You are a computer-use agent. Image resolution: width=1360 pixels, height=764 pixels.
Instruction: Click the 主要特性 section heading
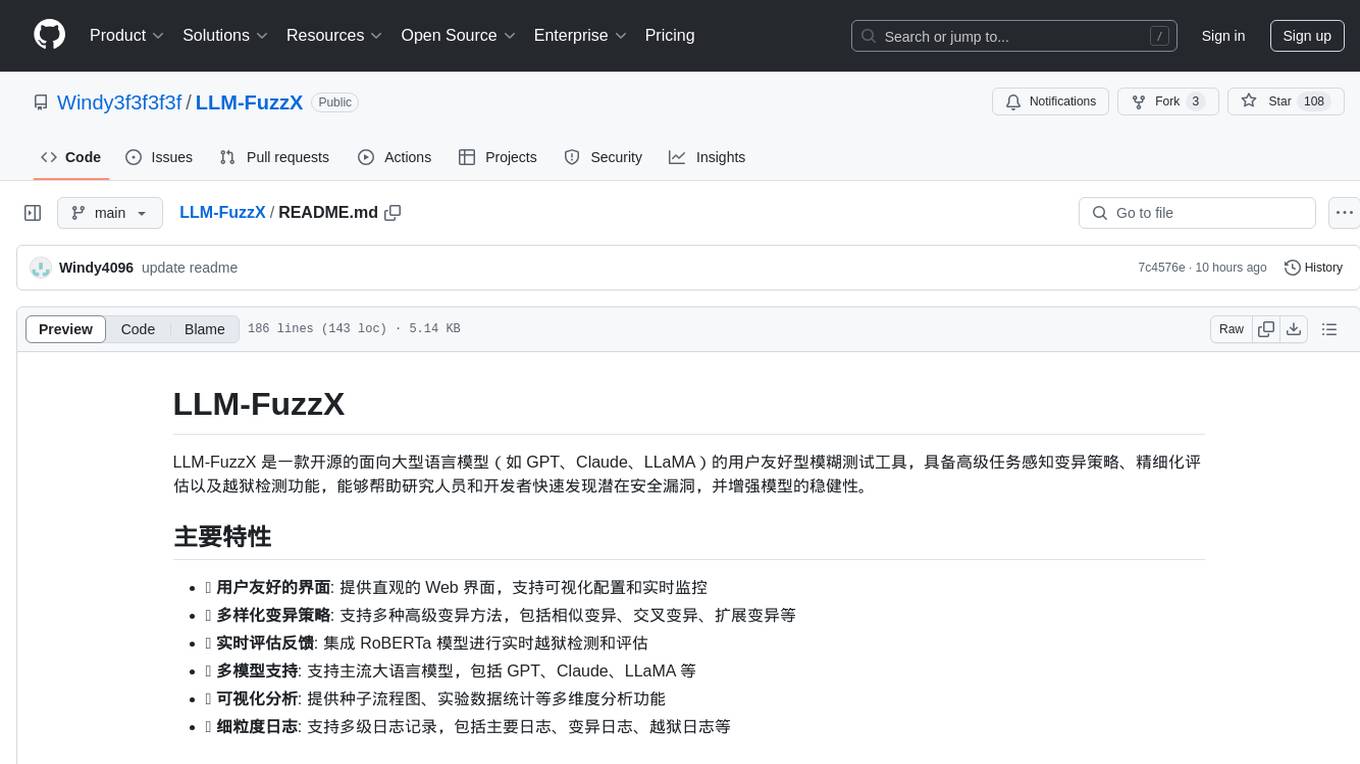[222, 536]
